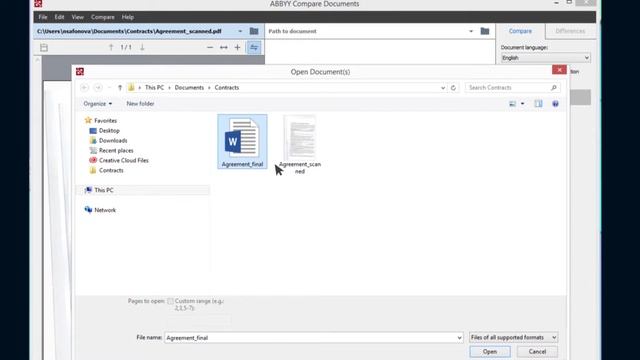The height and width of the screenshot is (360, 640).
Task: Fit document to width icon
Action: point(224,47)
